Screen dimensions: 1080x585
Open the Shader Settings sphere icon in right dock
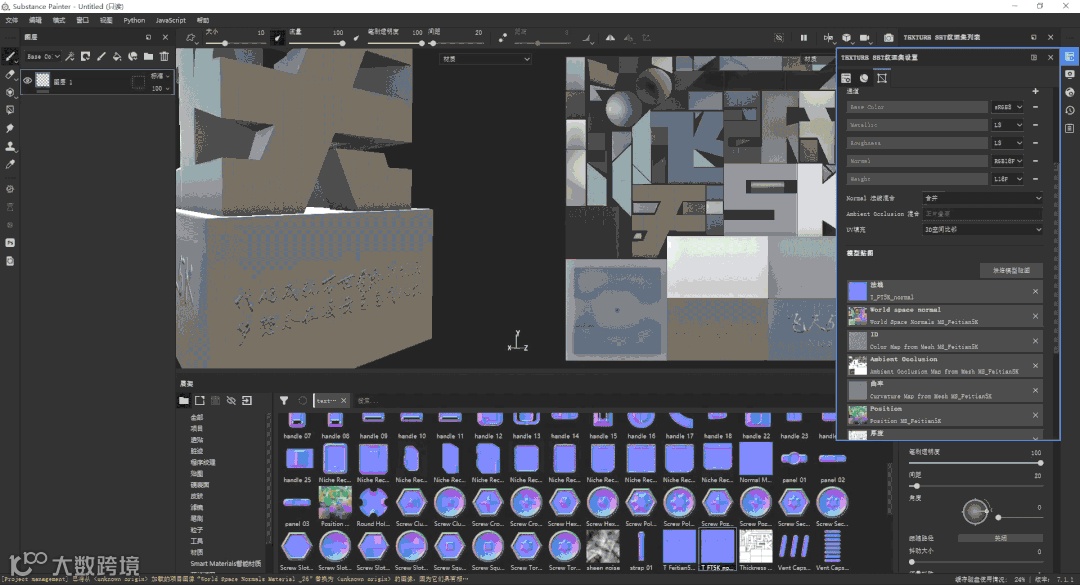[x=1069, y=92]
